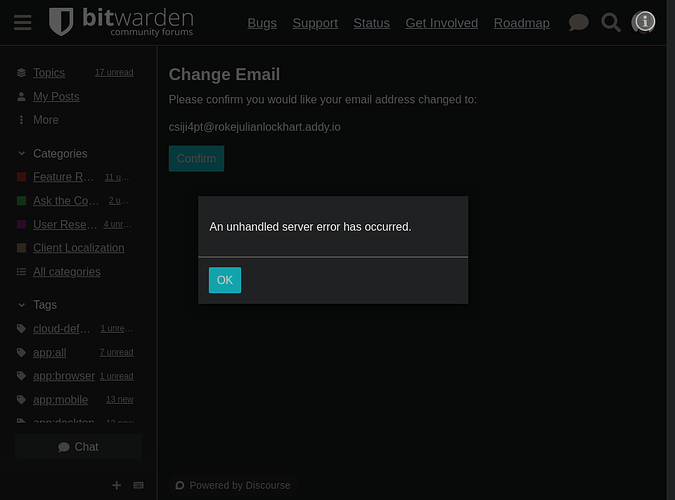Expand the More sidebar menu
Screen dimensions: 675x500
pos(46,120)
